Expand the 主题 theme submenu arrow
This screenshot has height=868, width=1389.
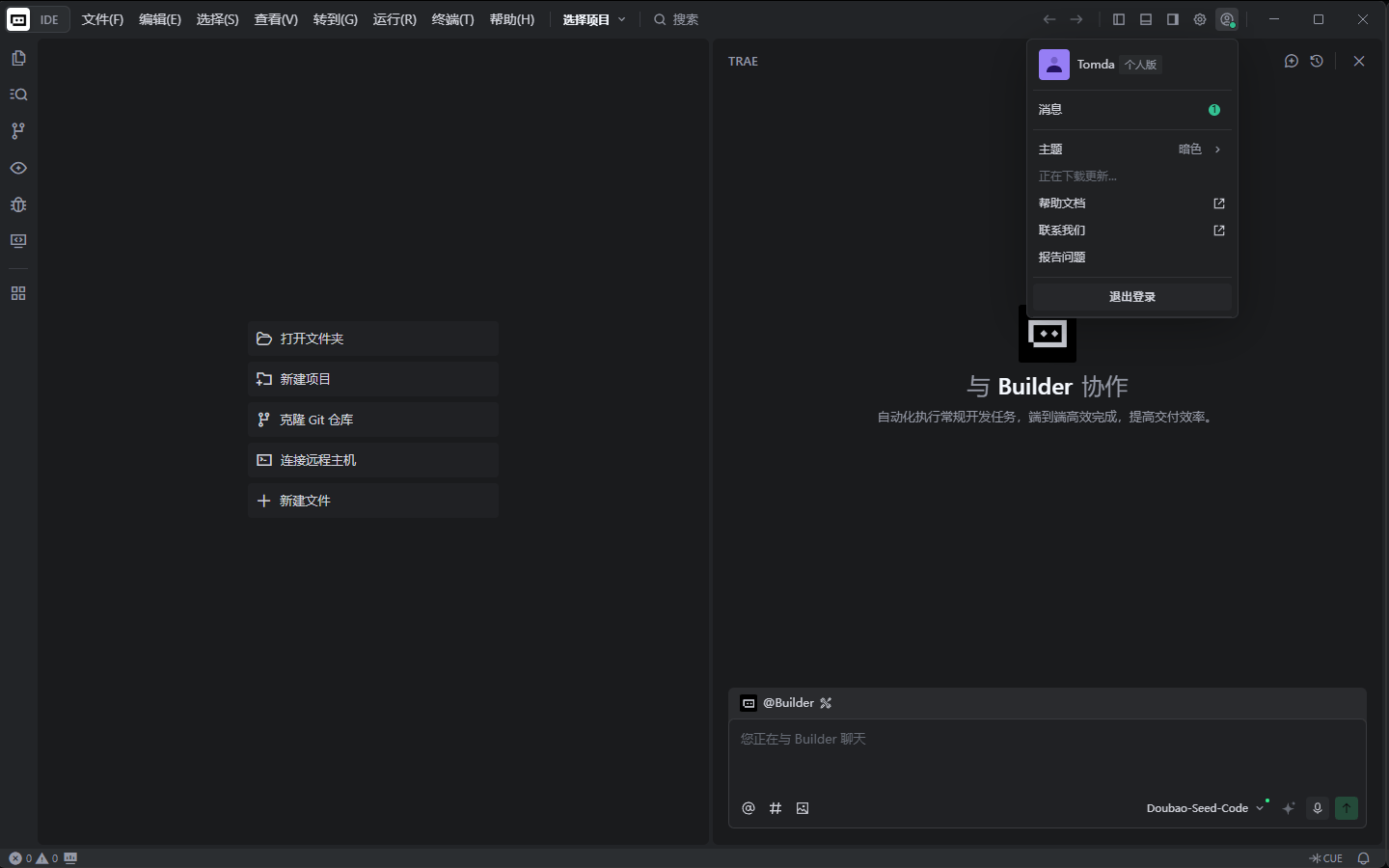[x=1218, y=149]
